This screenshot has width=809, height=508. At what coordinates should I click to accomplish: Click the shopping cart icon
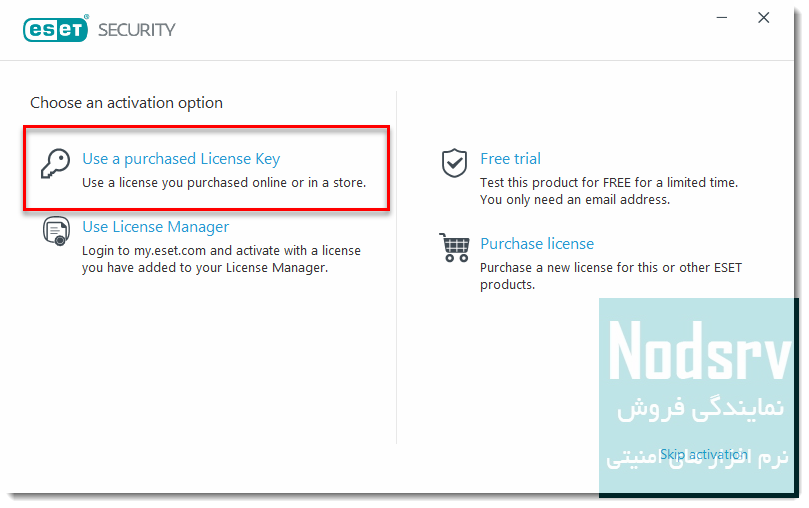point(454,247)
